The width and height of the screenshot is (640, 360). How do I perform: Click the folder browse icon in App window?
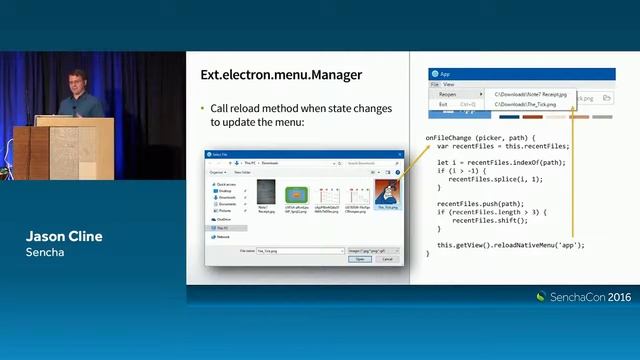pyautogui.click(x=607, y=98)
